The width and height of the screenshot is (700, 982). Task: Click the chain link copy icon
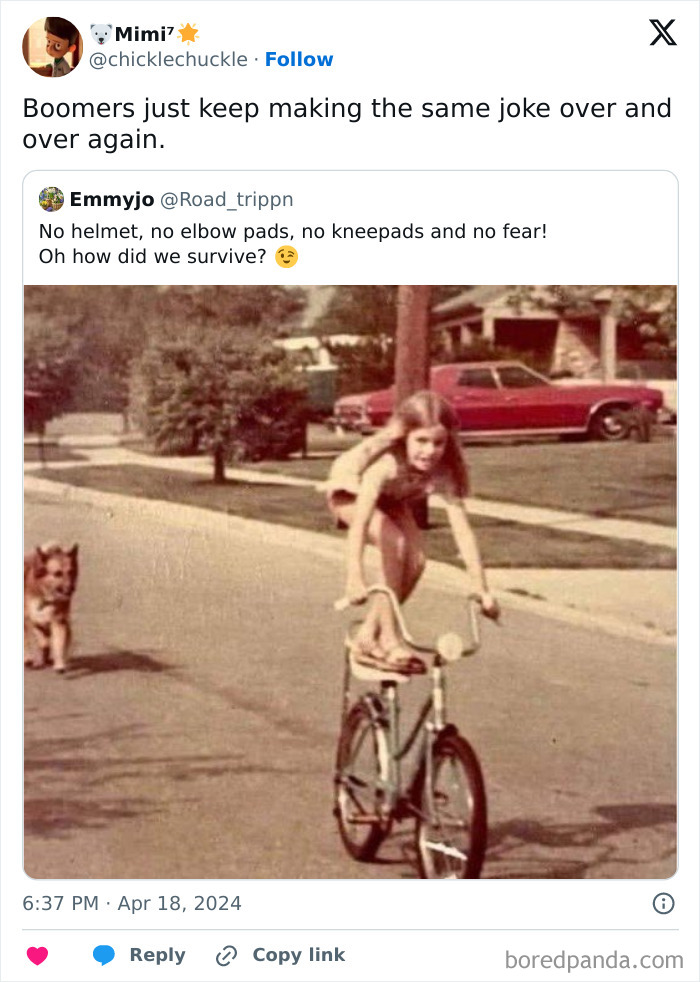click(x=227, y=955)
